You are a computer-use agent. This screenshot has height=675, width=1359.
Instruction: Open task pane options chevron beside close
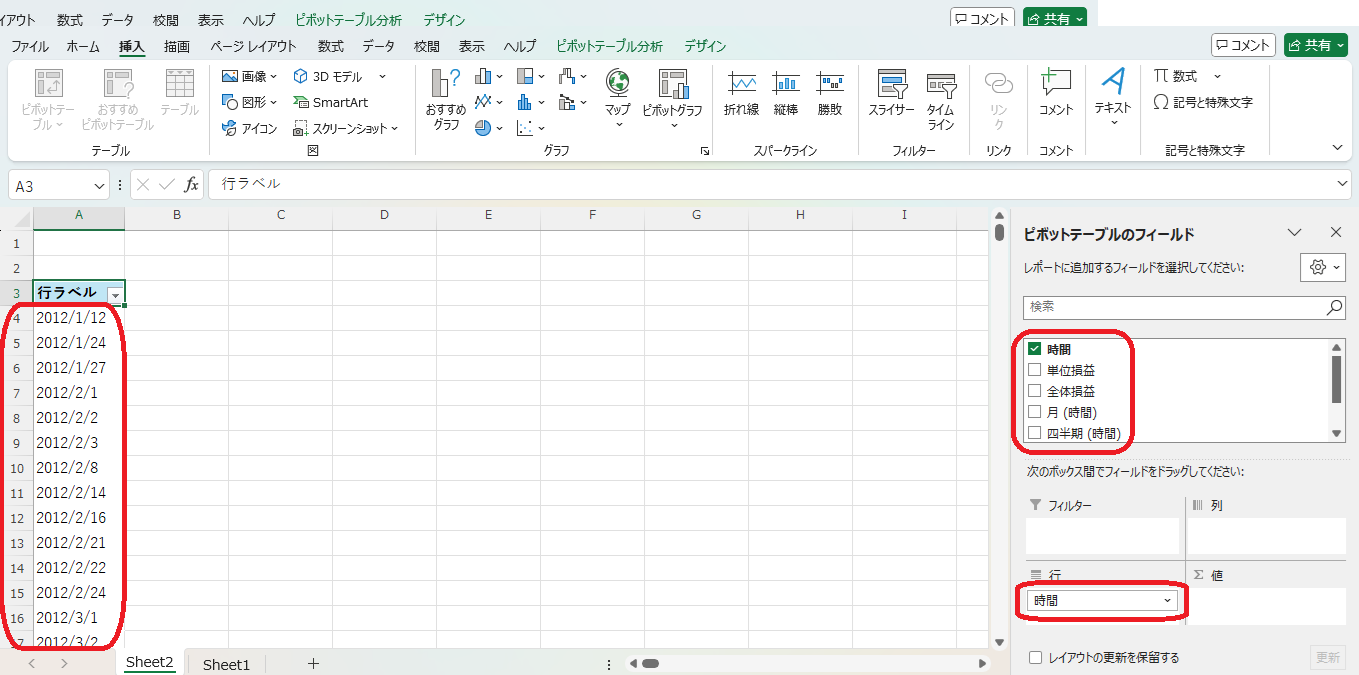pyautogui.click(x=1294, y=232)
